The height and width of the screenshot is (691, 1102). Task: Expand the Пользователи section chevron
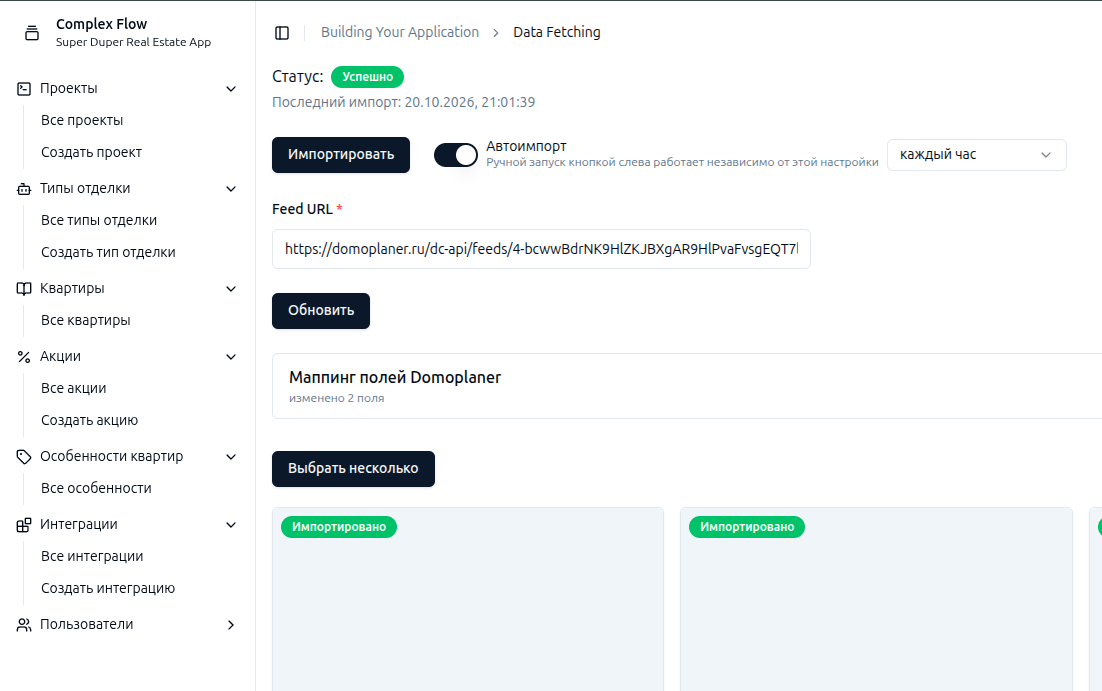tap(231, 624)
